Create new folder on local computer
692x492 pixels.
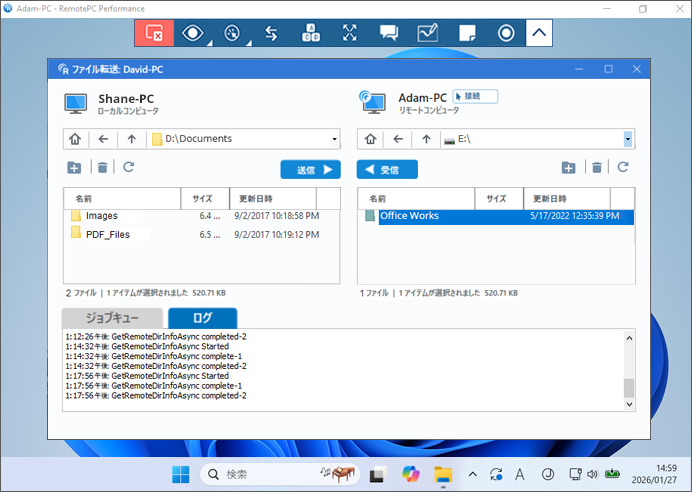pos(74,168)
